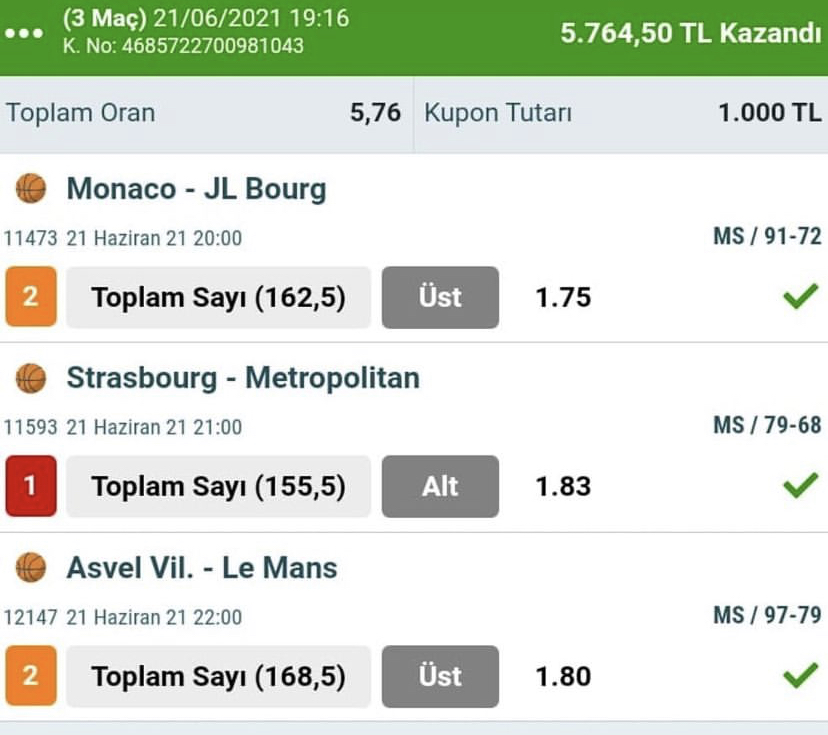Select the Alt button for Strasbourg match

coord(440,486)
